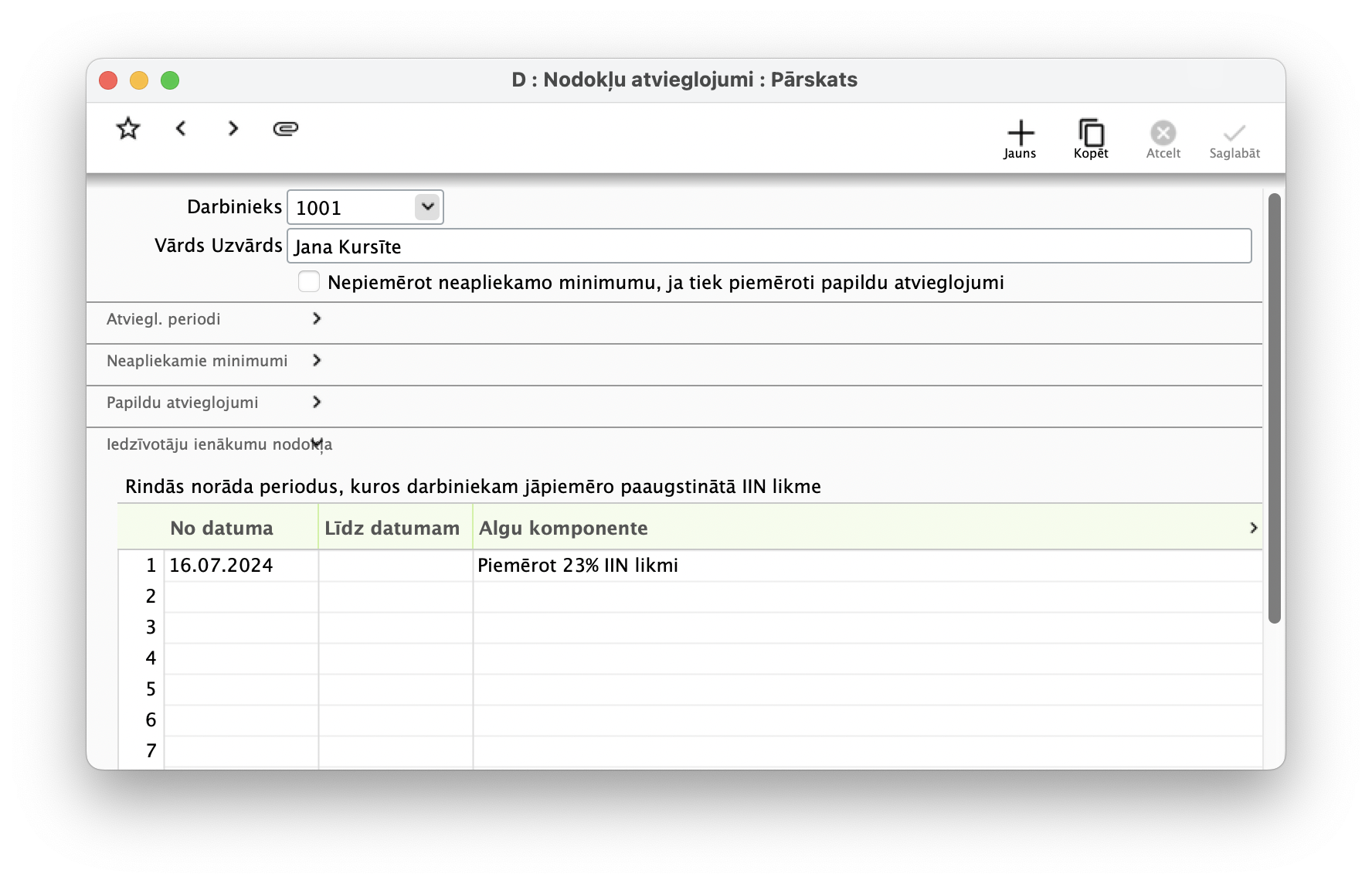
Task: Click the Piemērot 23% IIN likmi cell
Action: click(x=578, y=565)
